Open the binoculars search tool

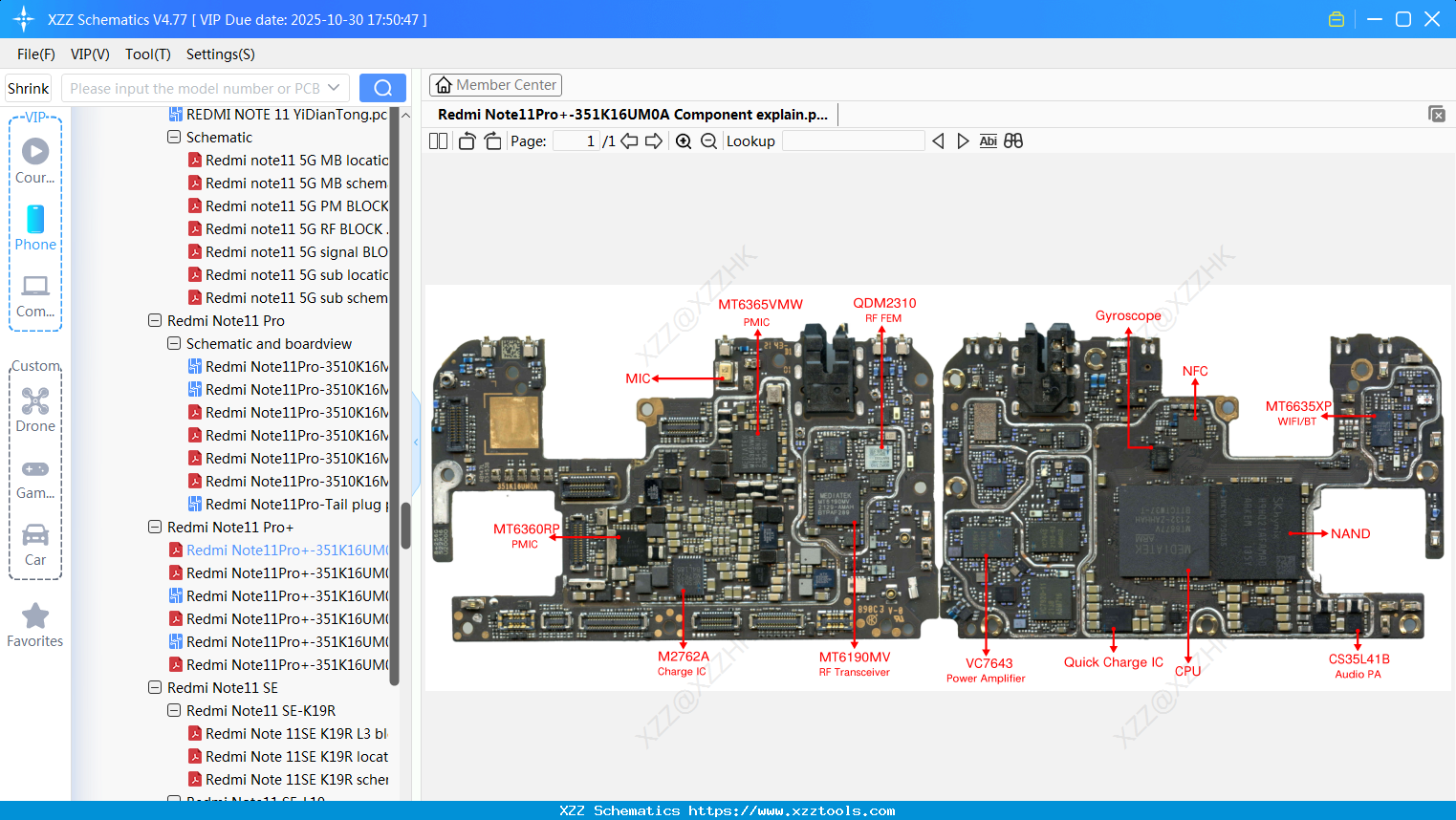click(1013, 140)
